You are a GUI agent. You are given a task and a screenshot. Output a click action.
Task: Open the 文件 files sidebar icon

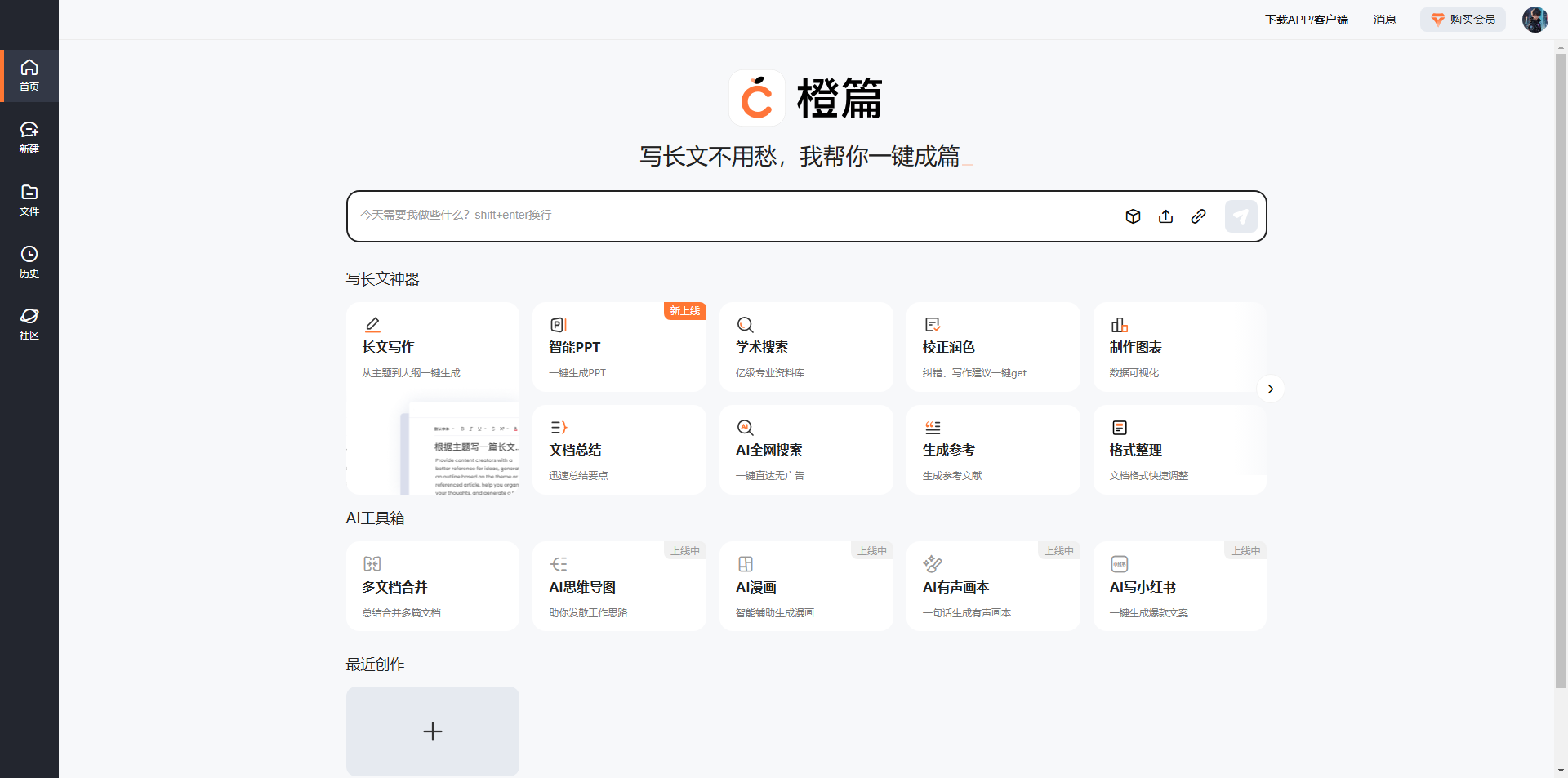pos(29,200)
